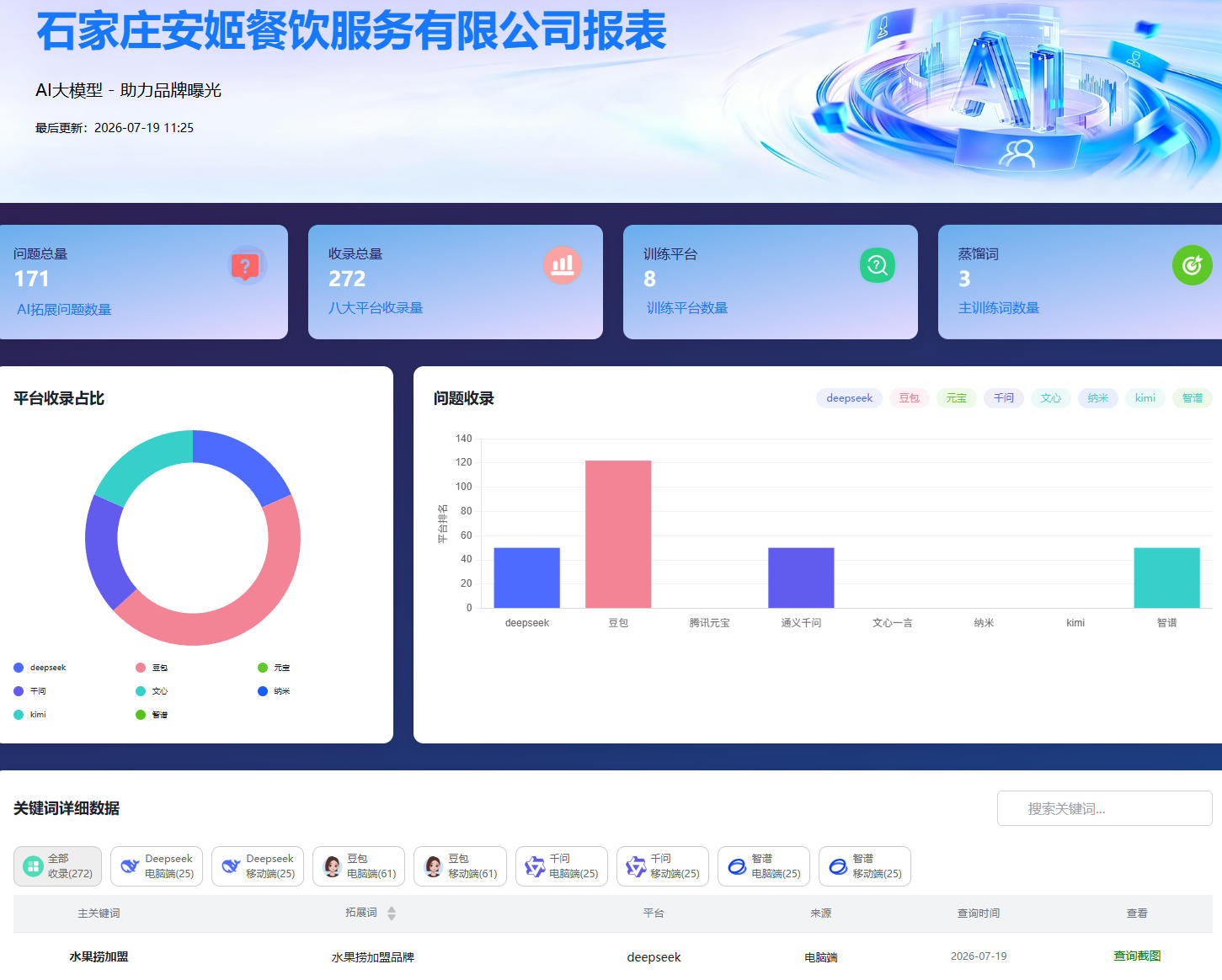This screenshot has height=980, width=1222.
Task: Click the 通义千问 bar in 问题收录 chart
Action: pos(801,578)
